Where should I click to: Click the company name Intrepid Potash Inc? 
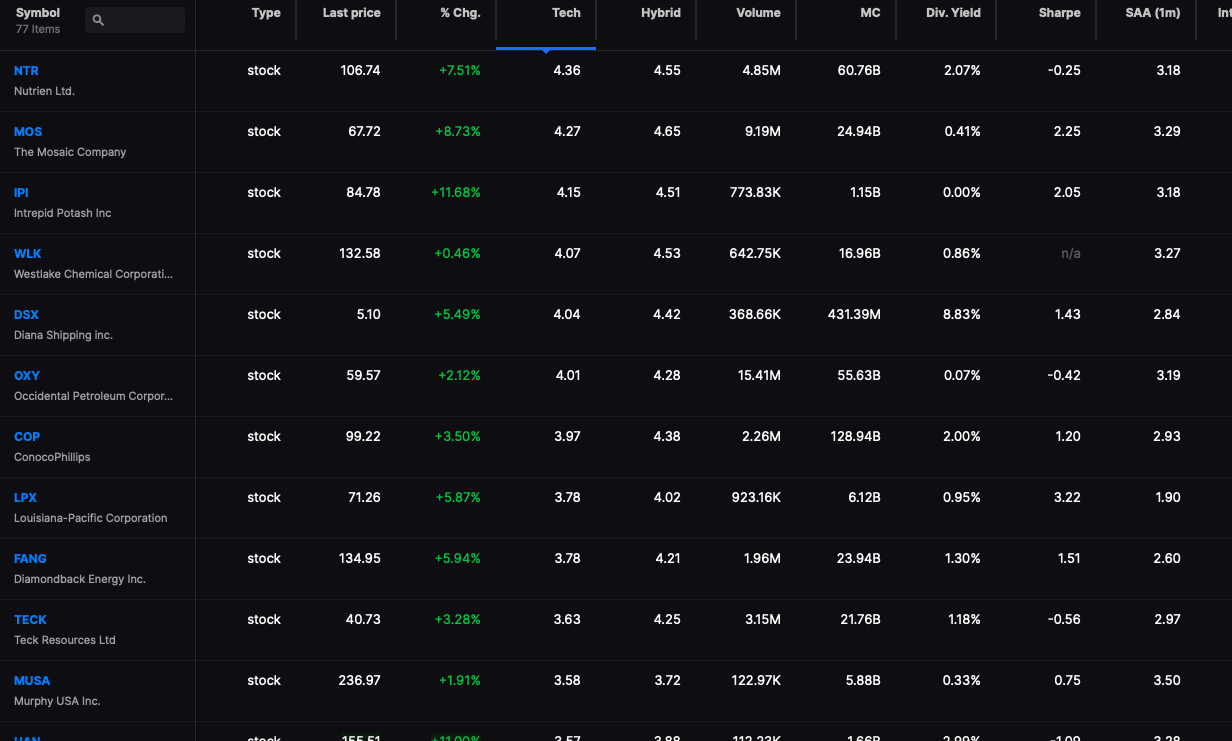tap(63, 213)
